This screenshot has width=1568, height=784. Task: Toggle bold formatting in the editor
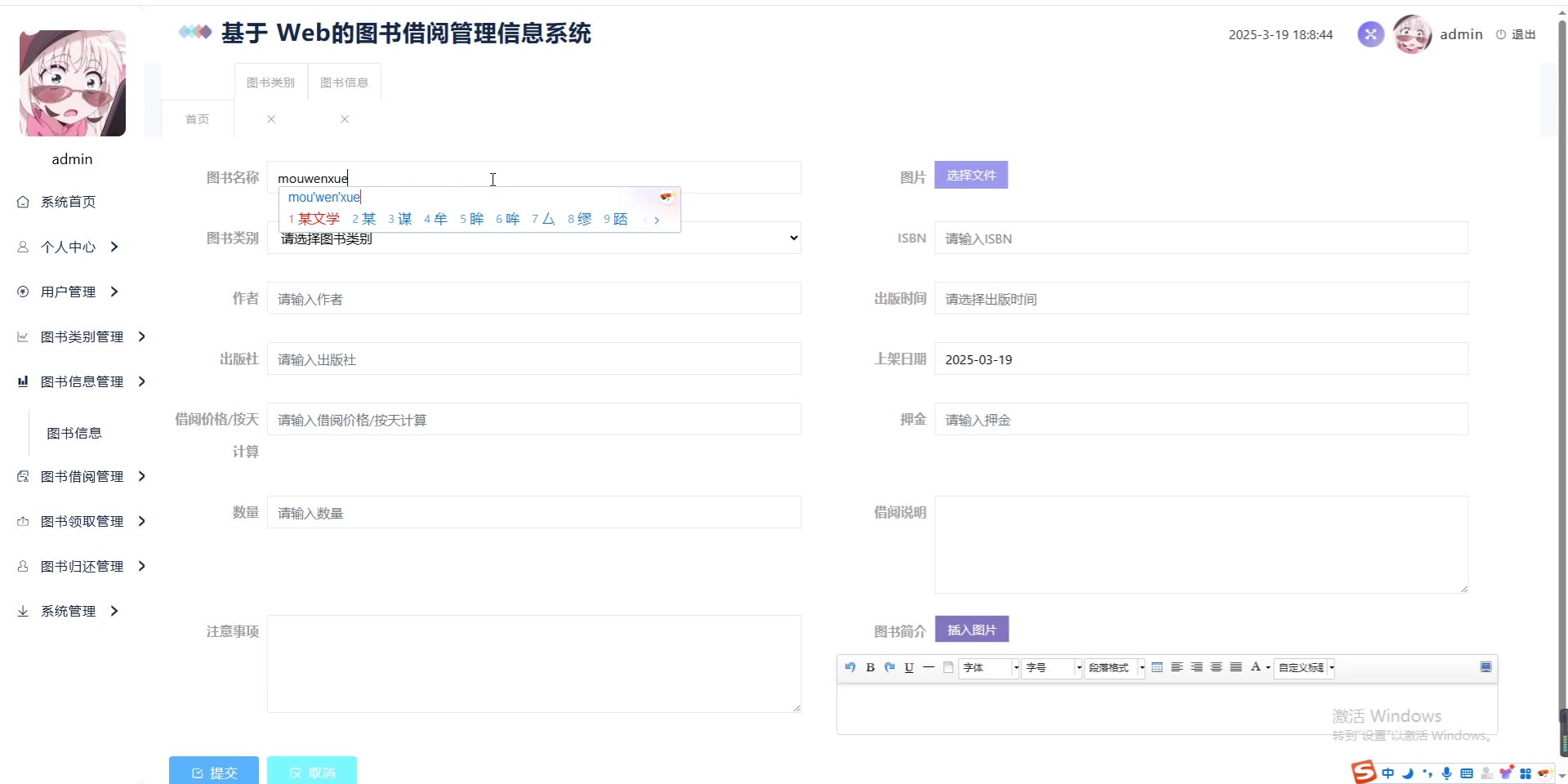(x=871, y=667)
